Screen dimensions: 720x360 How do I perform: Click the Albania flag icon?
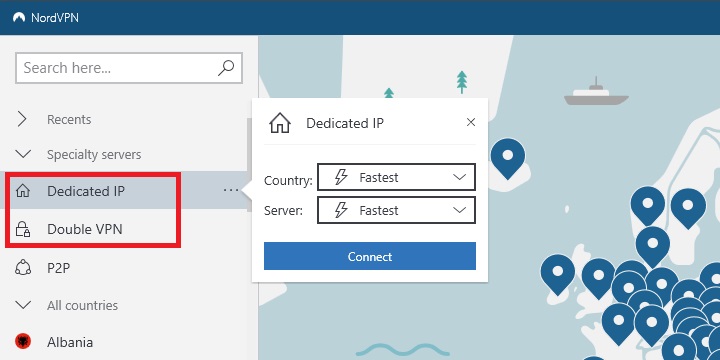[22, 341]
